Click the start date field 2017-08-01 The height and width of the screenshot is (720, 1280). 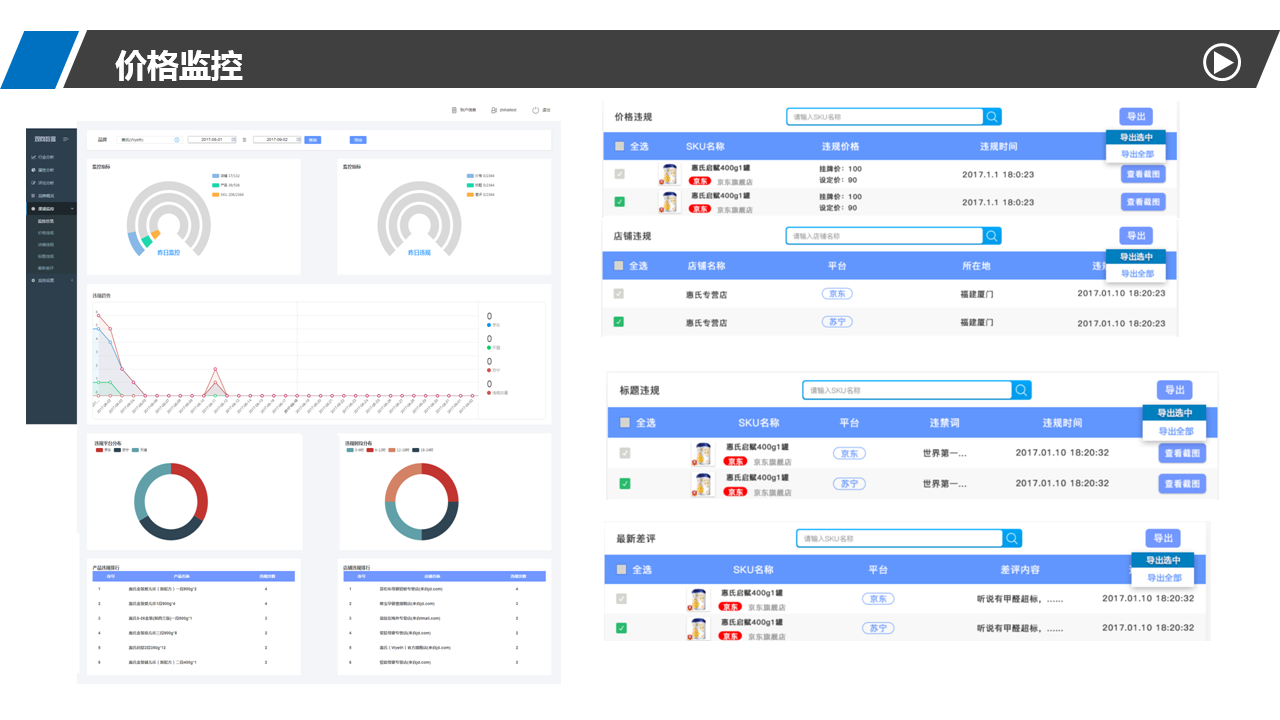(x=210, y=140)
